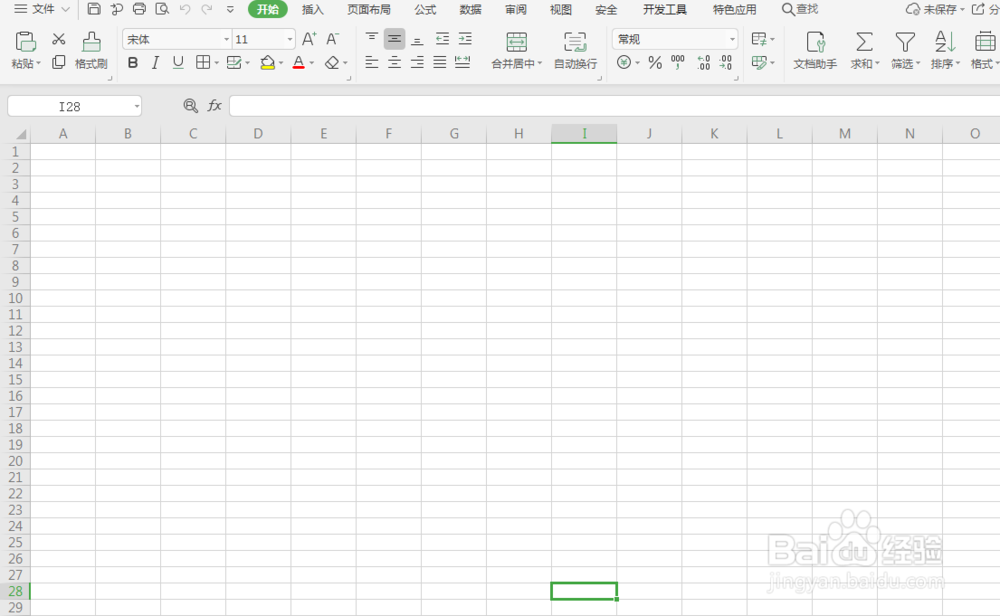Viewport: 1000px width, 616px height.
Task: Toggle middle vertical alignment
Action: pos(394,39)
